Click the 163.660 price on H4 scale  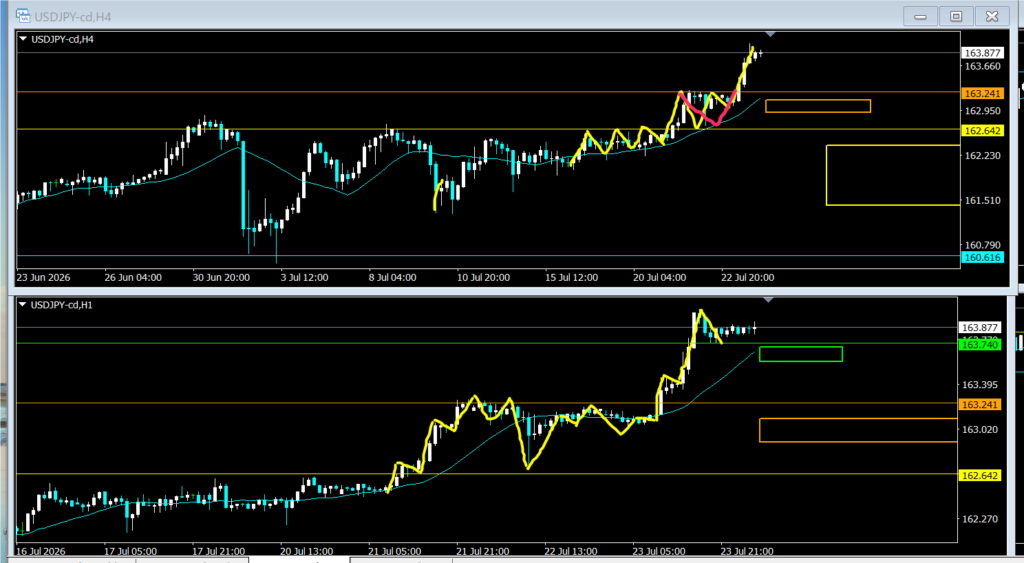click(x=982, y=66)
